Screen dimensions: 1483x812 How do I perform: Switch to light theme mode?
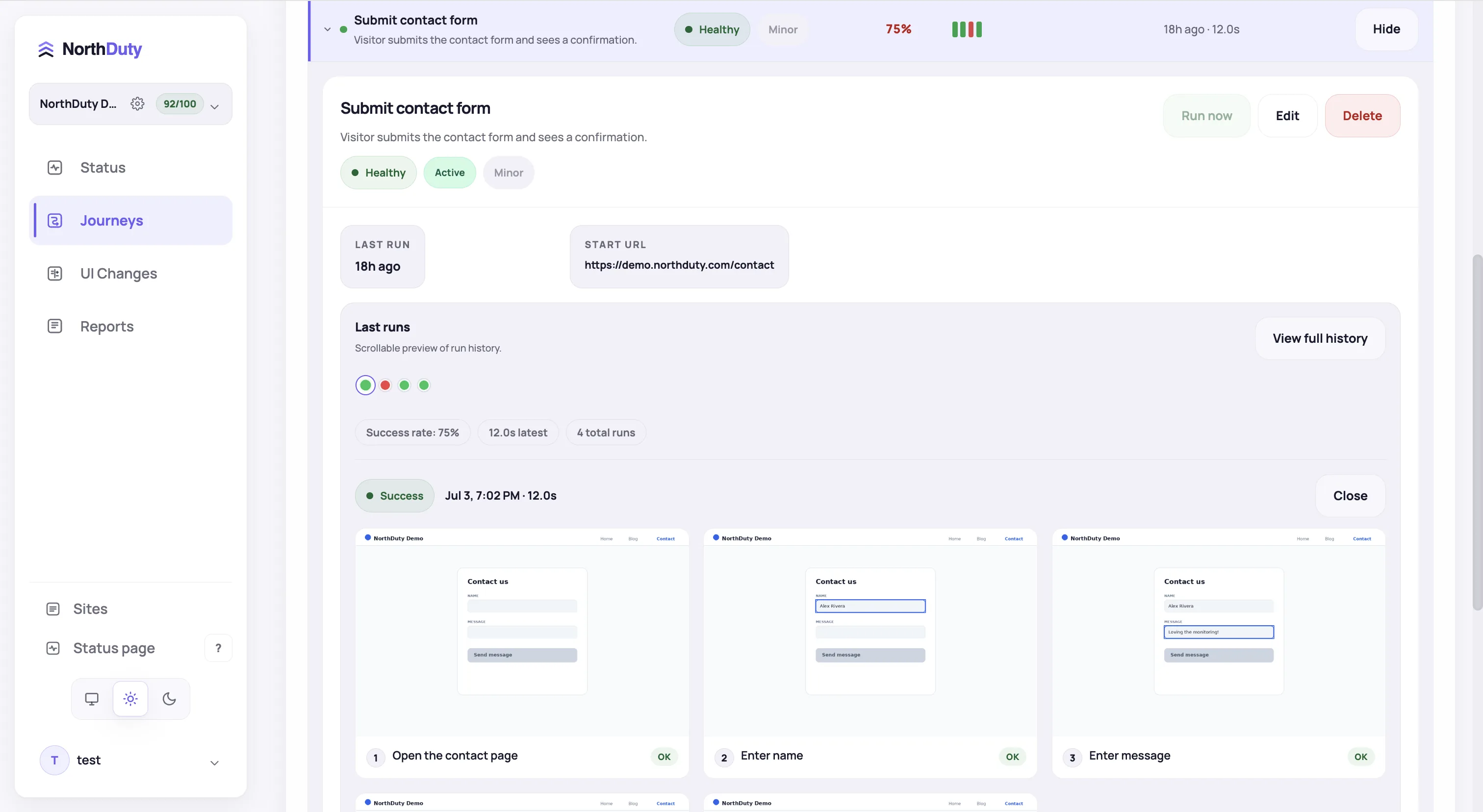tap(130, 699)
